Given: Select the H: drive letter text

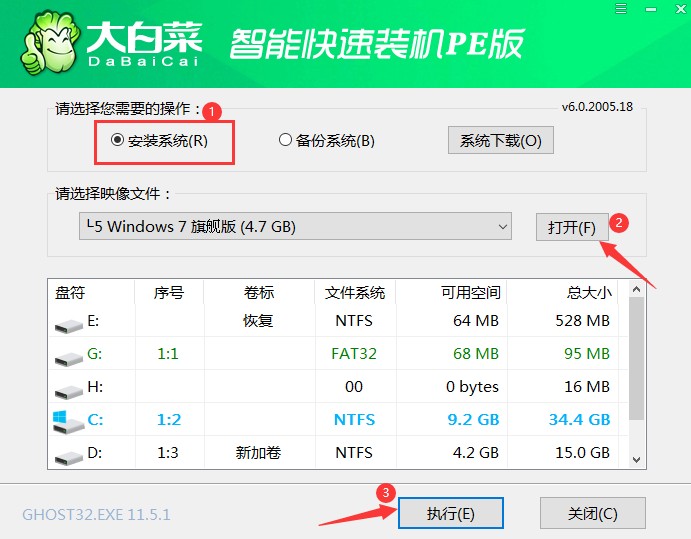Looking at the screenshot, I should point(95,387).
